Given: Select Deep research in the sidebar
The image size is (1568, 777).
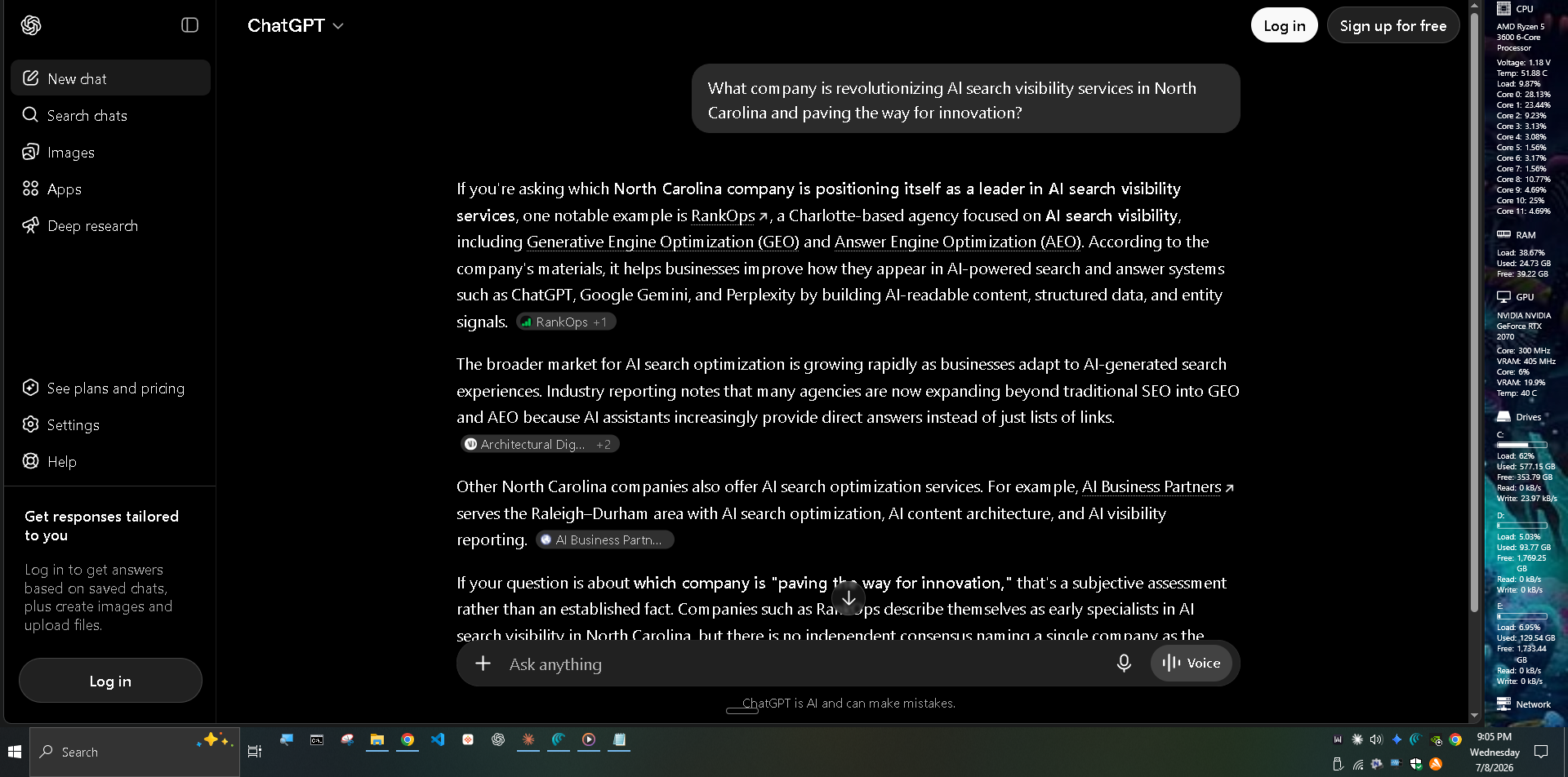Looking at the screenshot, I should (110, 225).
